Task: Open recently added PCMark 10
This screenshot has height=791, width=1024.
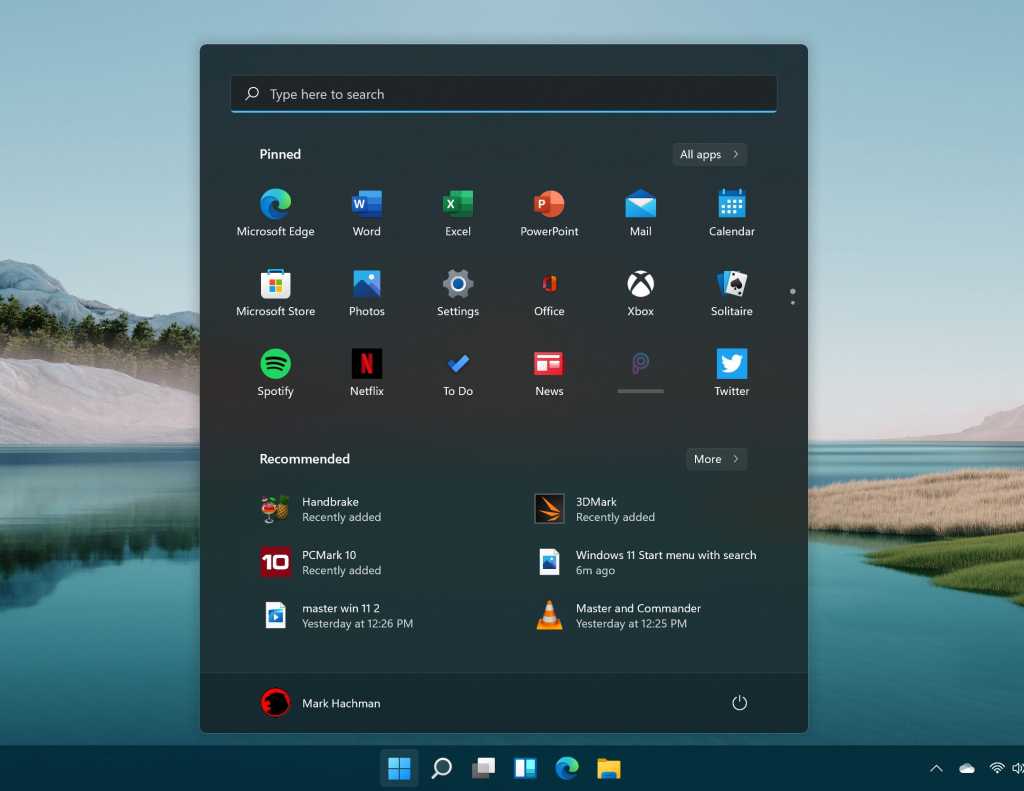Action: (x=320, y=562)
